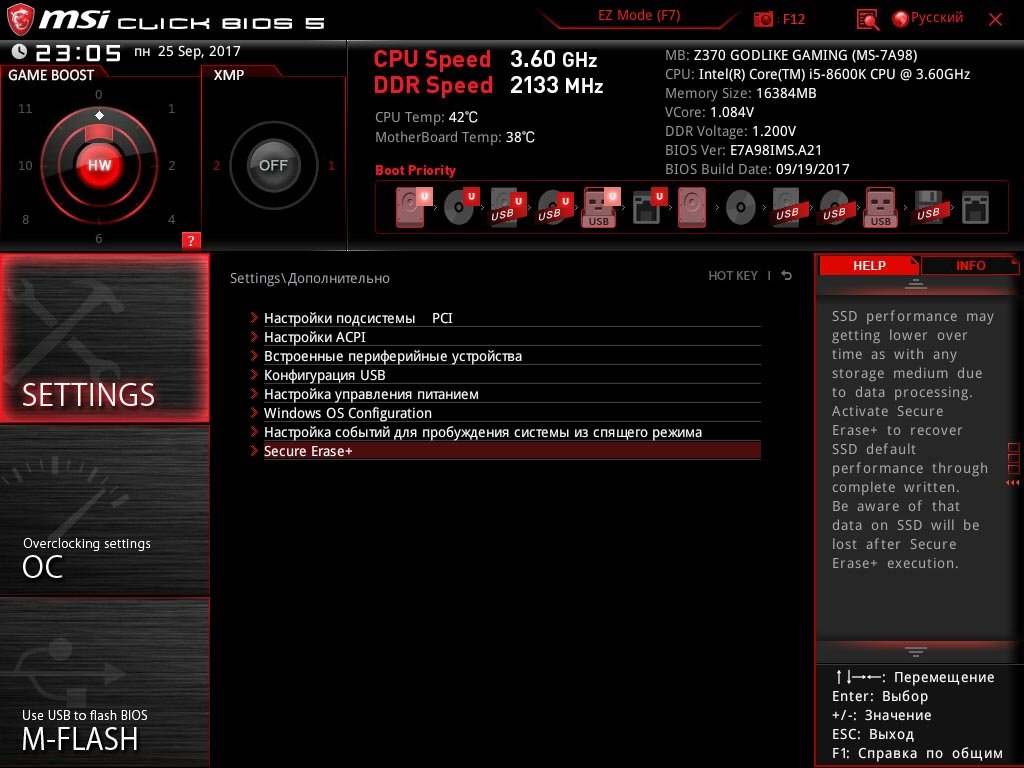The width and height of the screenshot is (1024, 768).
Task: Select the last legacy network boot icon
Action: (975, 208)
